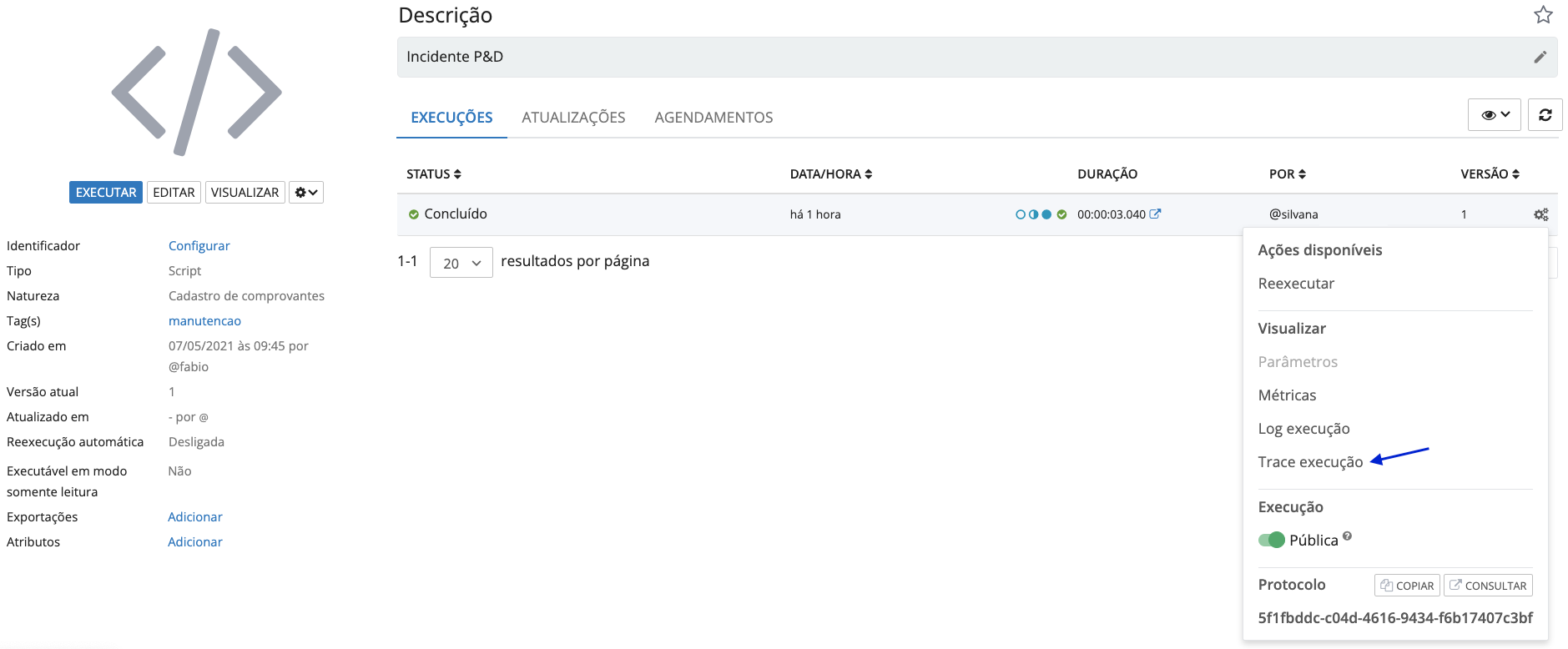
Task: Click the green check execution step icon
Action: [x=1061, y=214]
